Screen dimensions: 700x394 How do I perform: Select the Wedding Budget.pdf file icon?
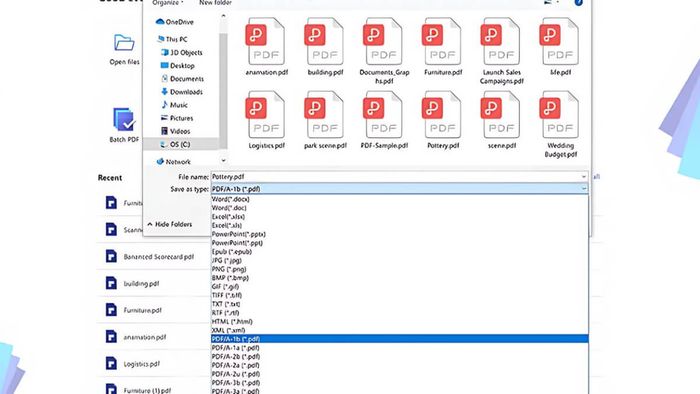click(560, 114)
